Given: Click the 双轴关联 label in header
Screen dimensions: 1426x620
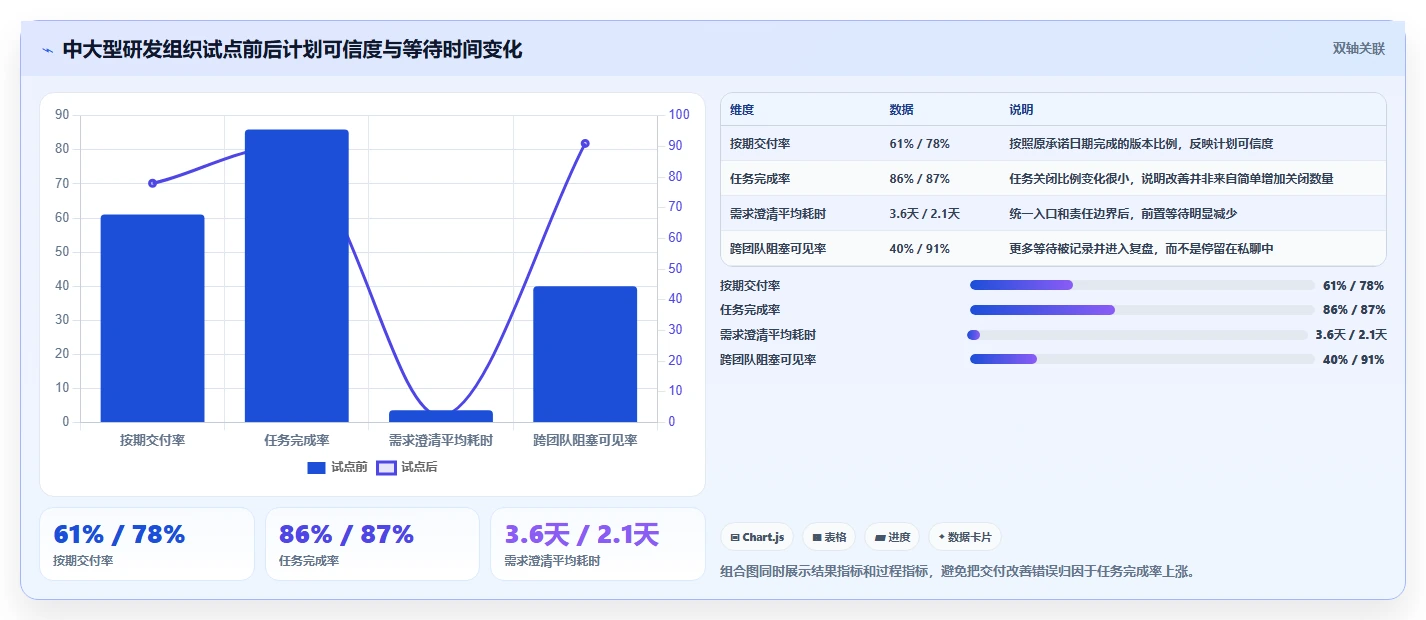Looking at the screenshot, I should [x=1358, y=49].
